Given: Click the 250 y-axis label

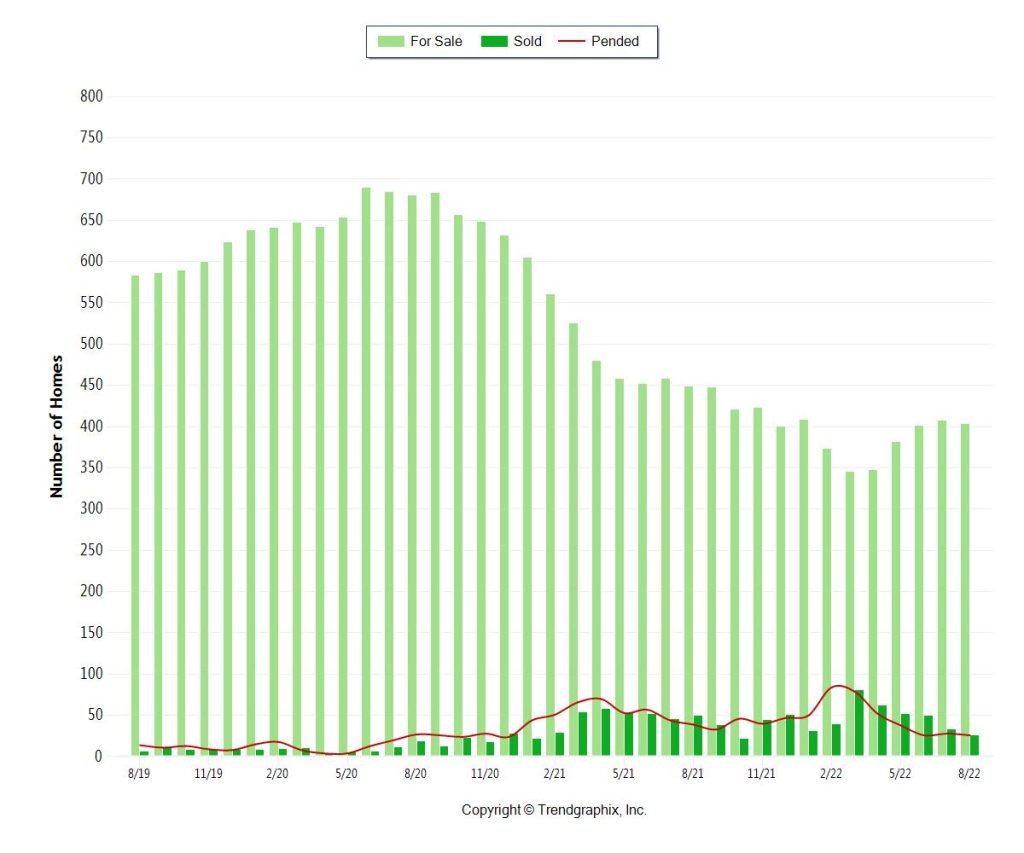Looking at the screenshot, I should pyautogui.click(x=91, y=549).
